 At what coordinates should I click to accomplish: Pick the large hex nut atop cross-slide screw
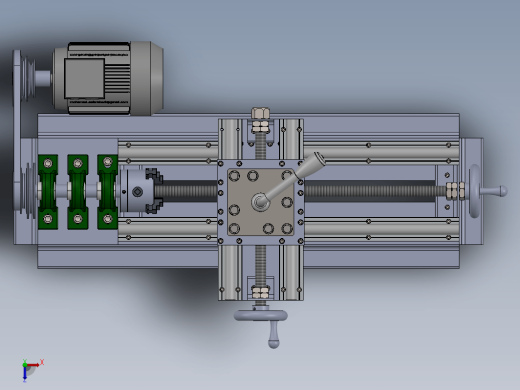pos(261,114)
